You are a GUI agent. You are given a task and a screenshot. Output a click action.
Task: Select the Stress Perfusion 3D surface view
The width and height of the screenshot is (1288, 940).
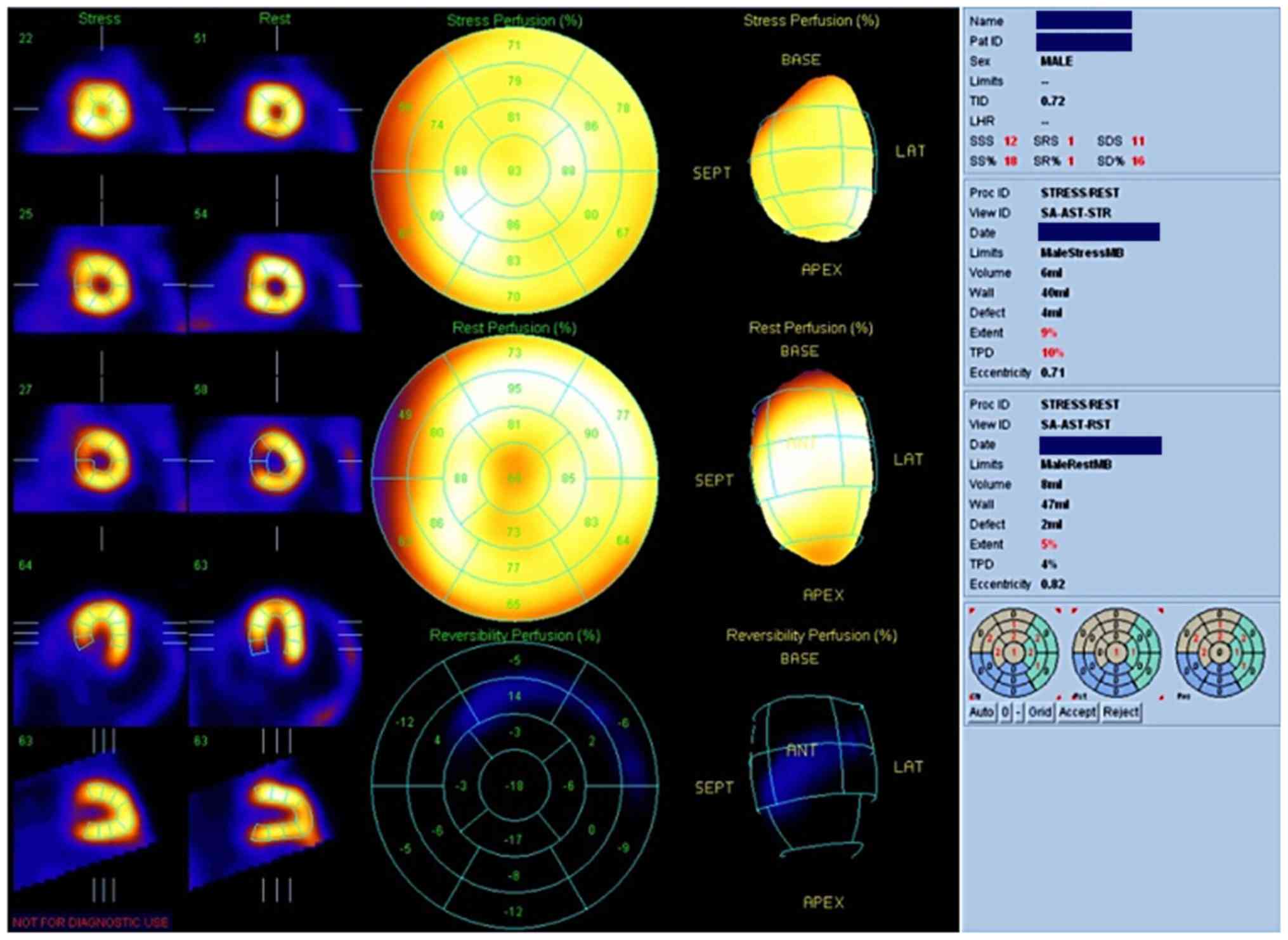[812, 159]
